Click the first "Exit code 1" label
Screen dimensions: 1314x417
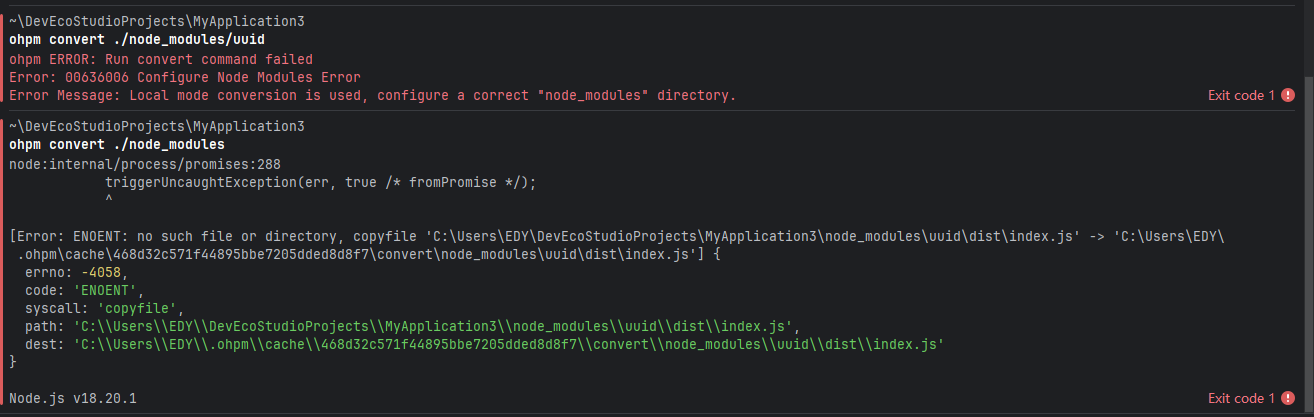click(1241, 95)
